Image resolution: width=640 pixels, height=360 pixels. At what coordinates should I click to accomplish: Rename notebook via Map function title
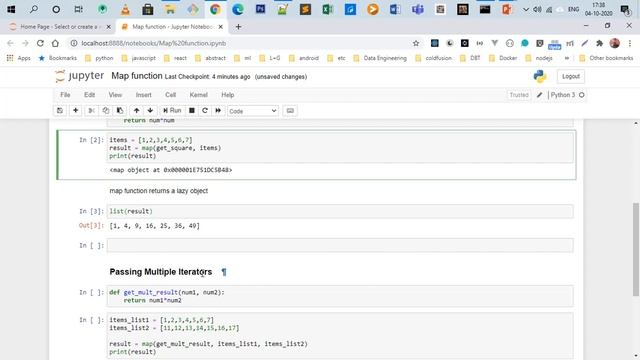coord(137,76)
